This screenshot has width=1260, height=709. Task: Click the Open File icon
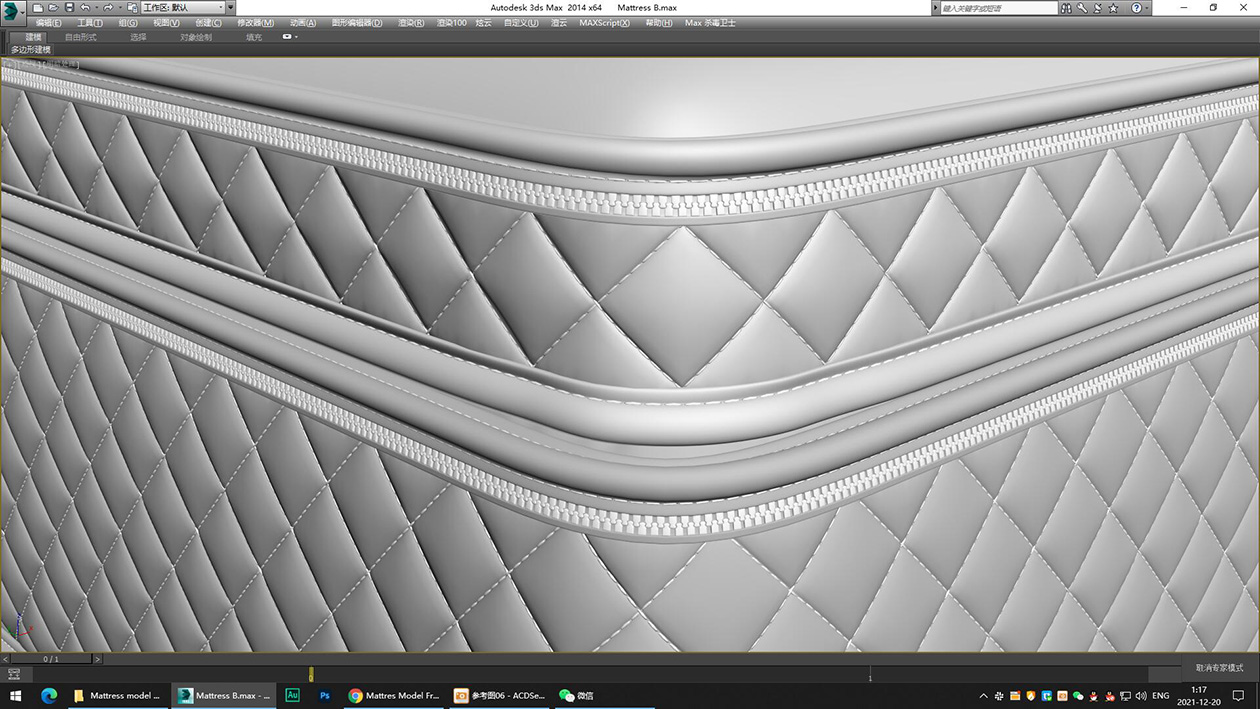pyautogui.click(x=53, y=8)
